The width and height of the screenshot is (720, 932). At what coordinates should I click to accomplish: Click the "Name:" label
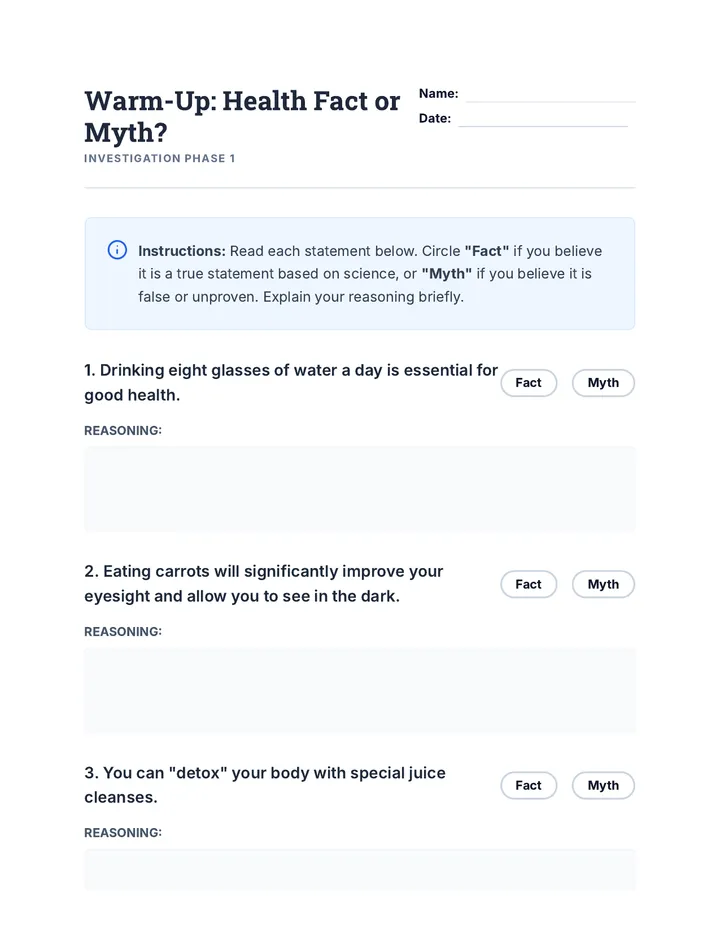(x=439, y=93)
